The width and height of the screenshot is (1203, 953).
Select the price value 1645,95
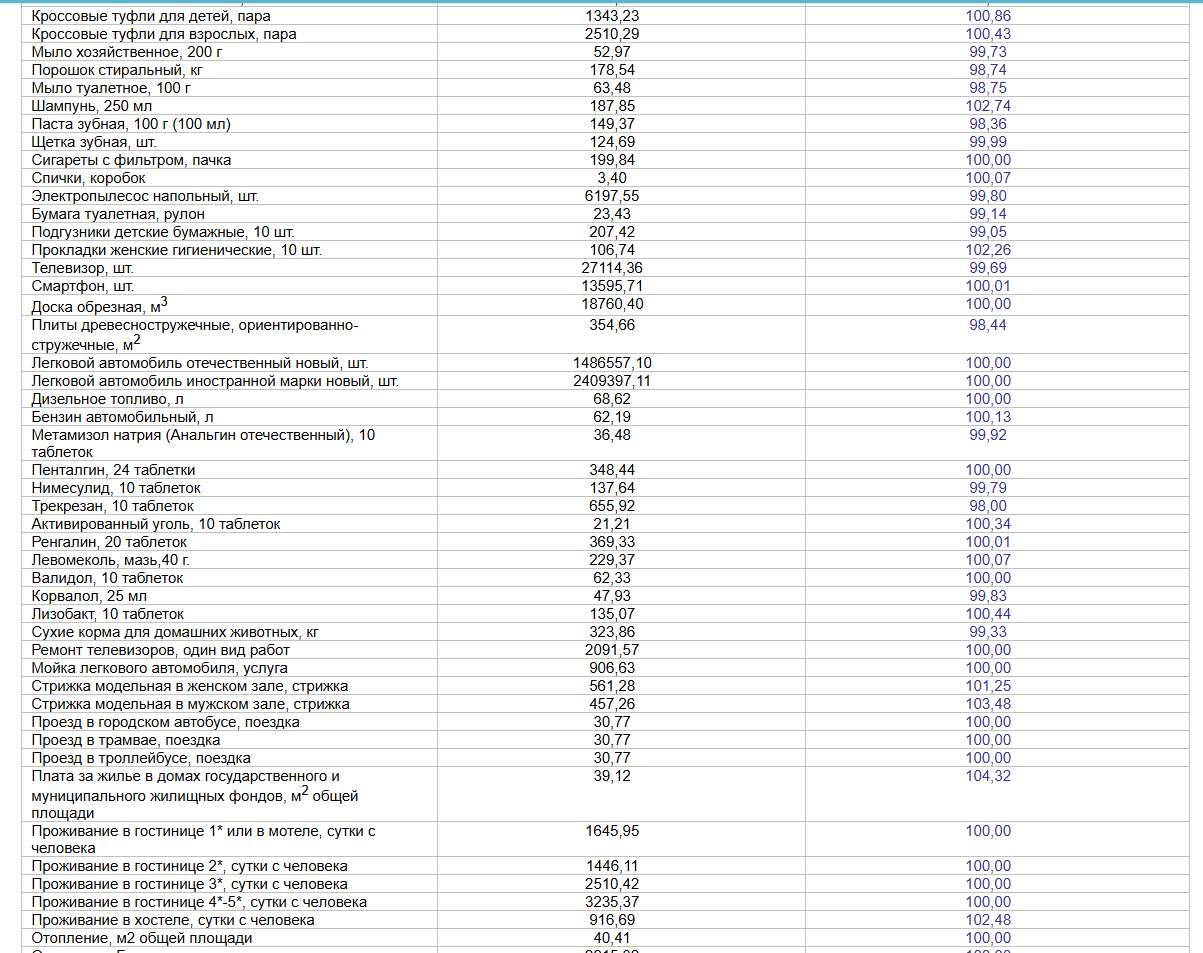click(614, 831)
